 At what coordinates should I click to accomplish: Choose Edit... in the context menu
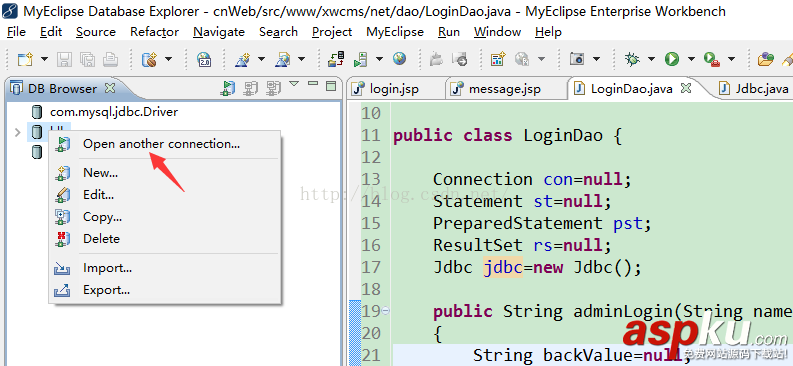click(x=165, y=195)
